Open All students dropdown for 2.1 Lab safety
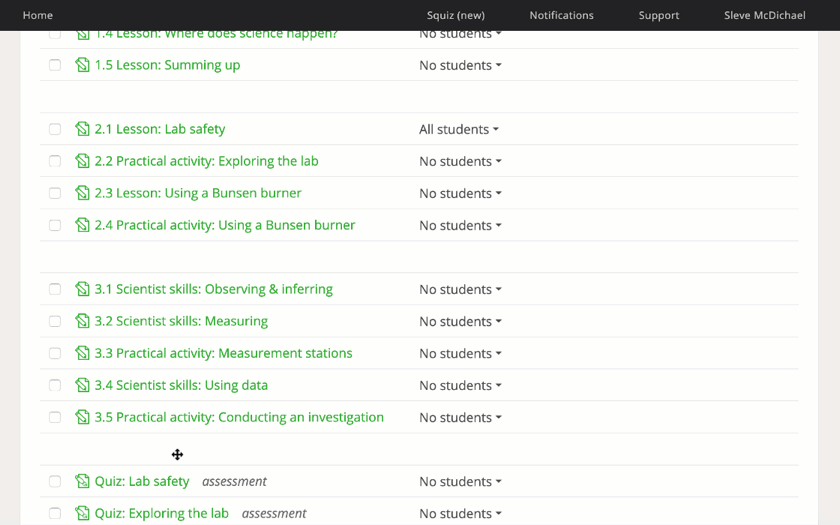Image resolution: width=840 pixels, height=525 pixels. click(459, 129)
